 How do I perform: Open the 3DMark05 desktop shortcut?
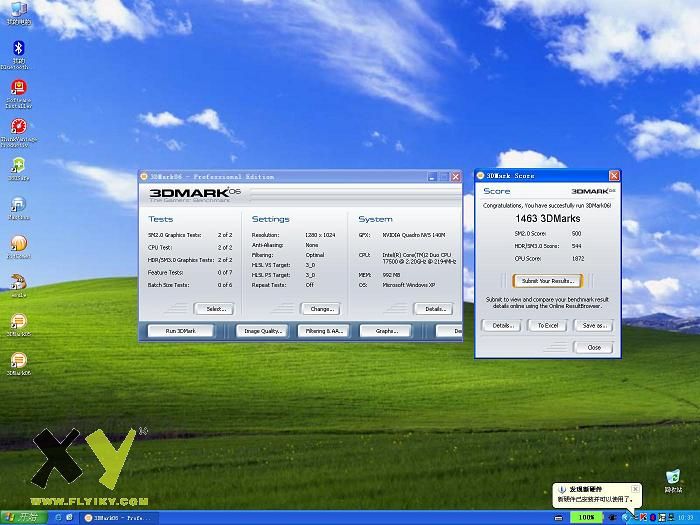point(18,325)
